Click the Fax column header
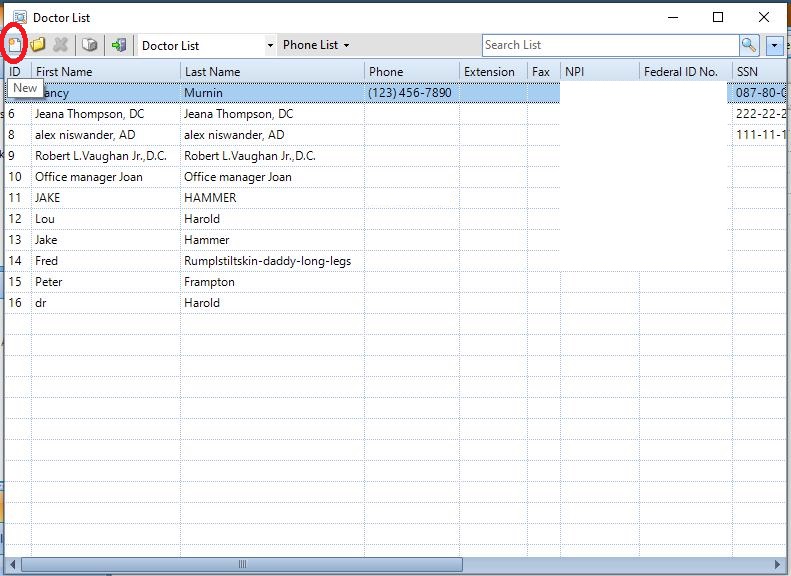 tap(544, 72)
